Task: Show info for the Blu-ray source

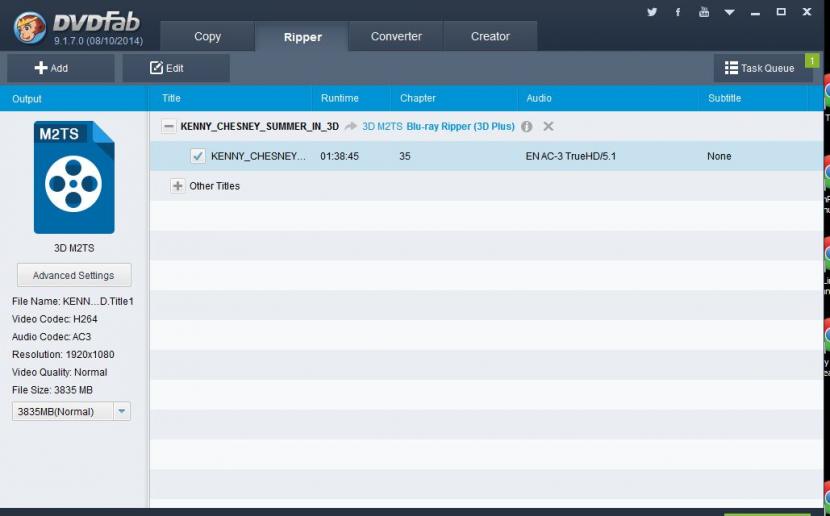Action: click(526, 126)
